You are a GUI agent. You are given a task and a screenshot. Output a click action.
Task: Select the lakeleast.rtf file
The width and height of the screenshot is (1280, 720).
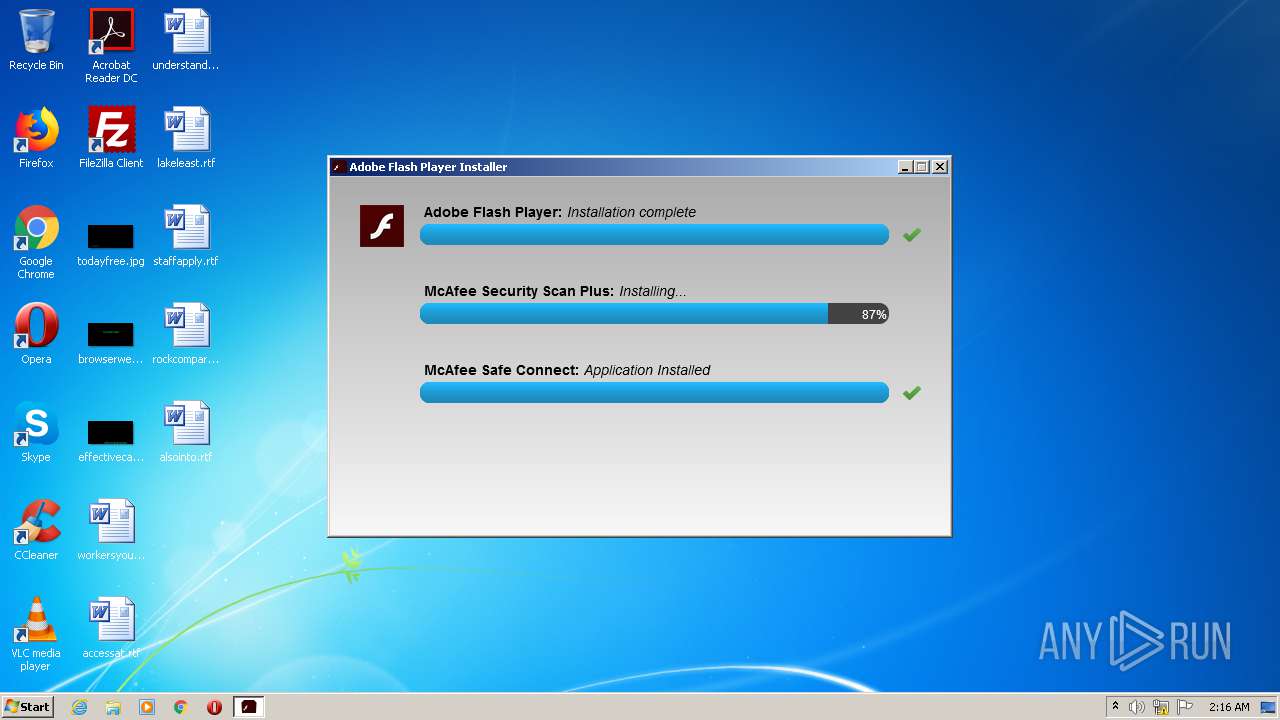(x=186, y=139)
